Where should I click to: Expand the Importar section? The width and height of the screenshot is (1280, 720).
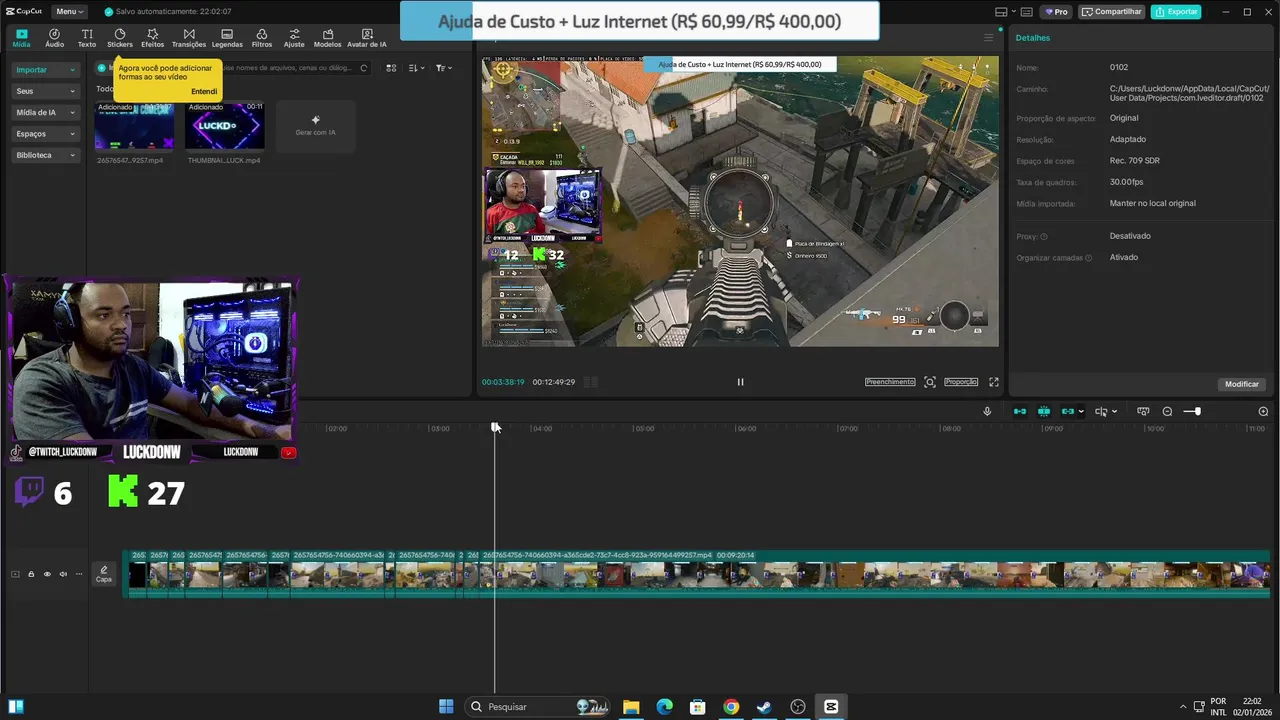[x=45, y=70]
